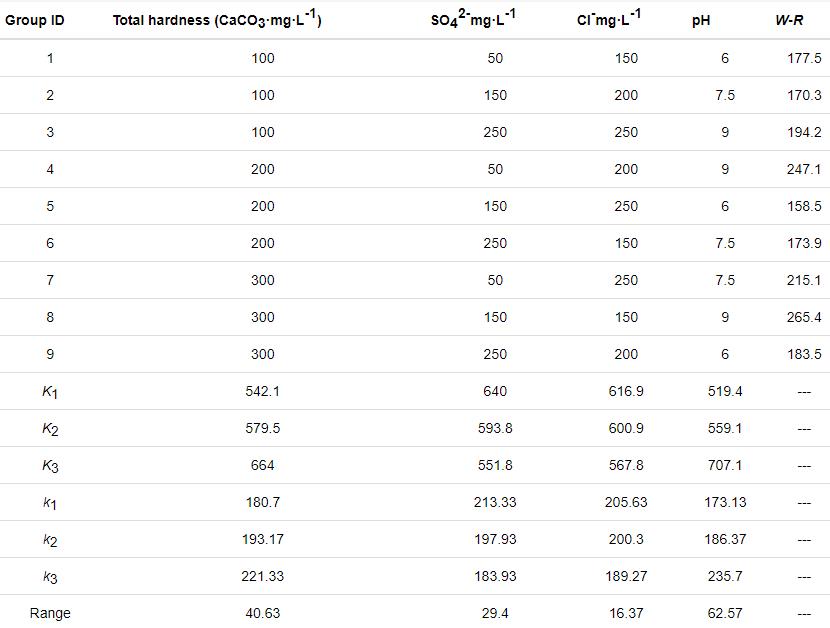Image resolution: width=830 pixels, height=628 pixels.
Task: Click the Group ID column header
Action: 36,21
